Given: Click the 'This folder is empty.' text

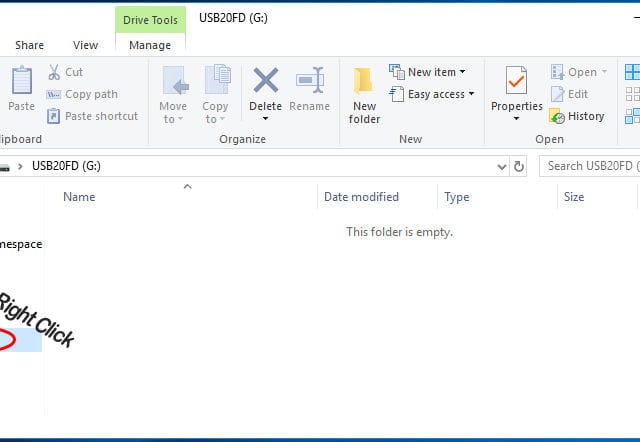Looking at the screenshot, I should [x=399, y=232].
